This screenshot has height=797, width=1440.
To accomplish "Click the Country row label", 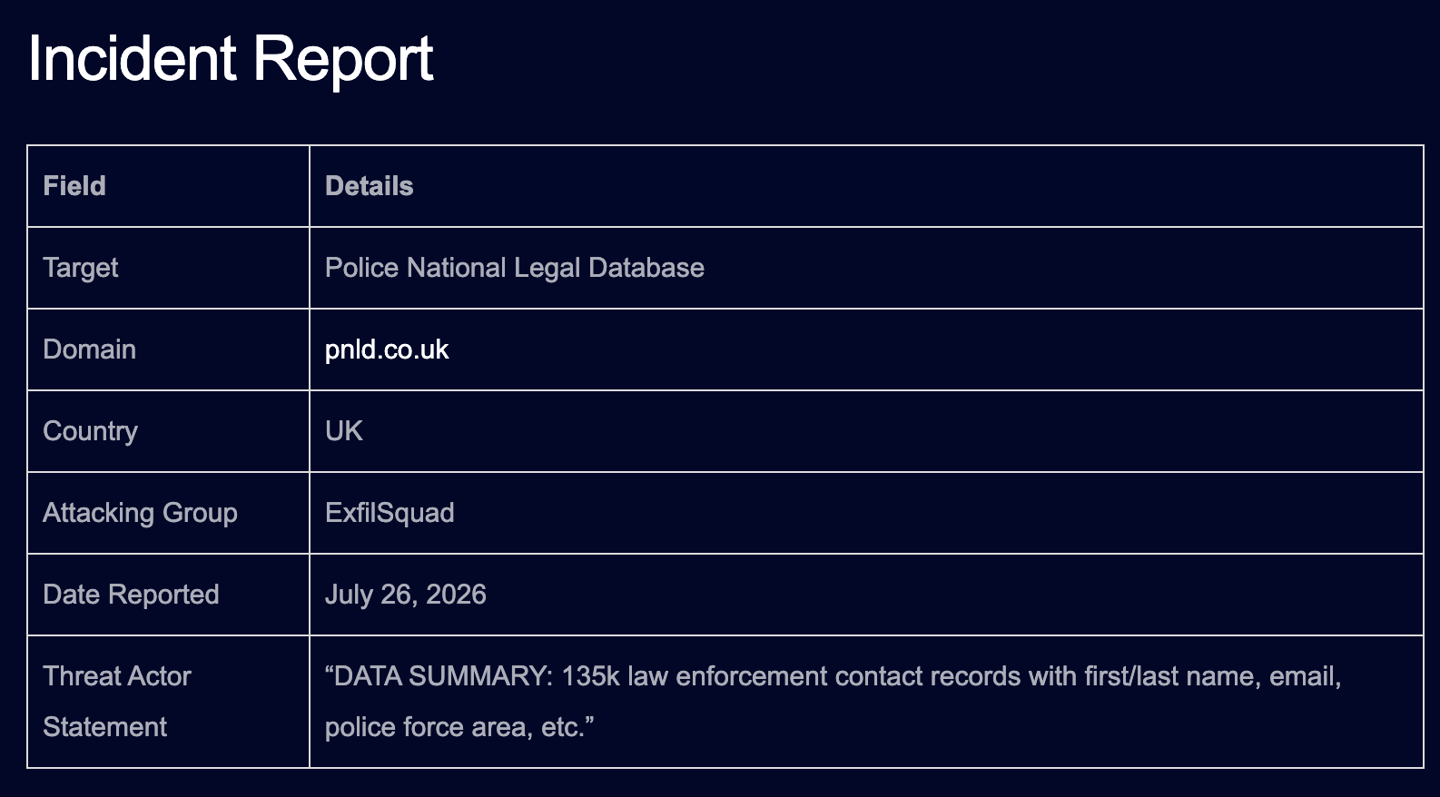I will tap(90, 432).
